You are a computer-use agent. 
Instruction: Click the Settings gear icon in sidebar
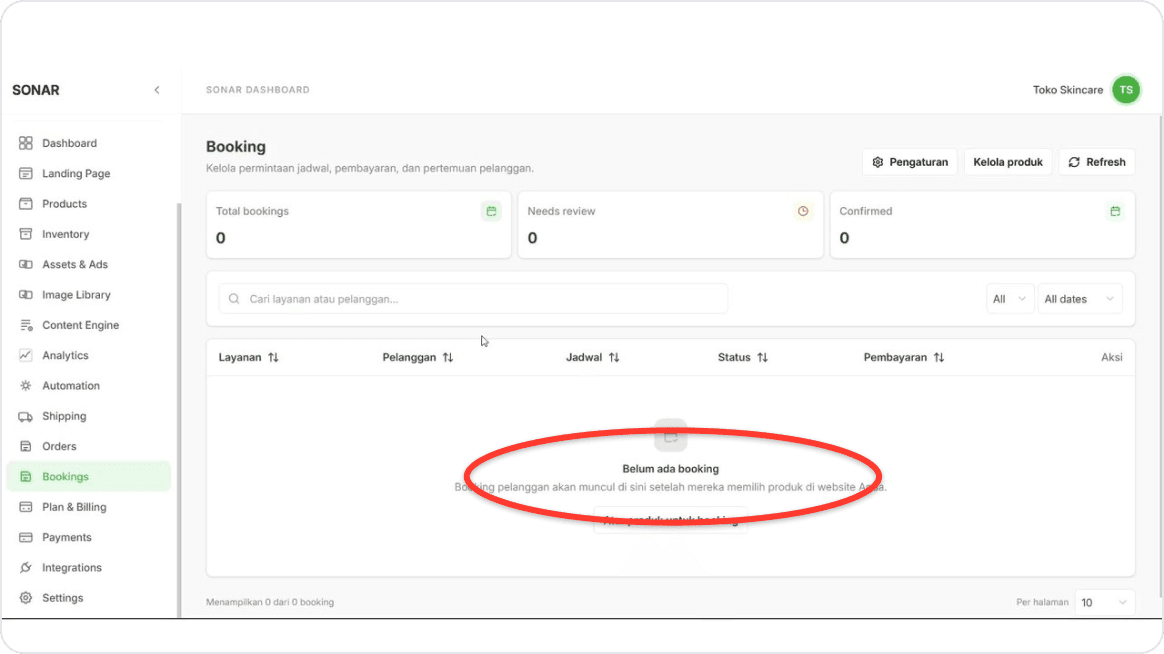25,598
